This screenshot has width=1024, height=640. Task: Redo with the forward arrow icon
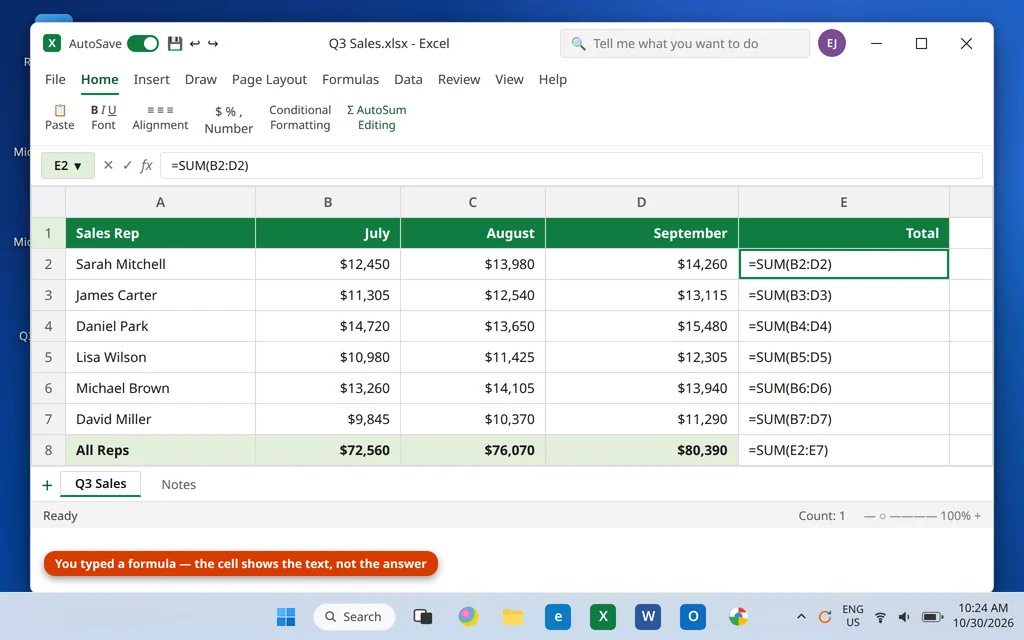tap(213, 43)
